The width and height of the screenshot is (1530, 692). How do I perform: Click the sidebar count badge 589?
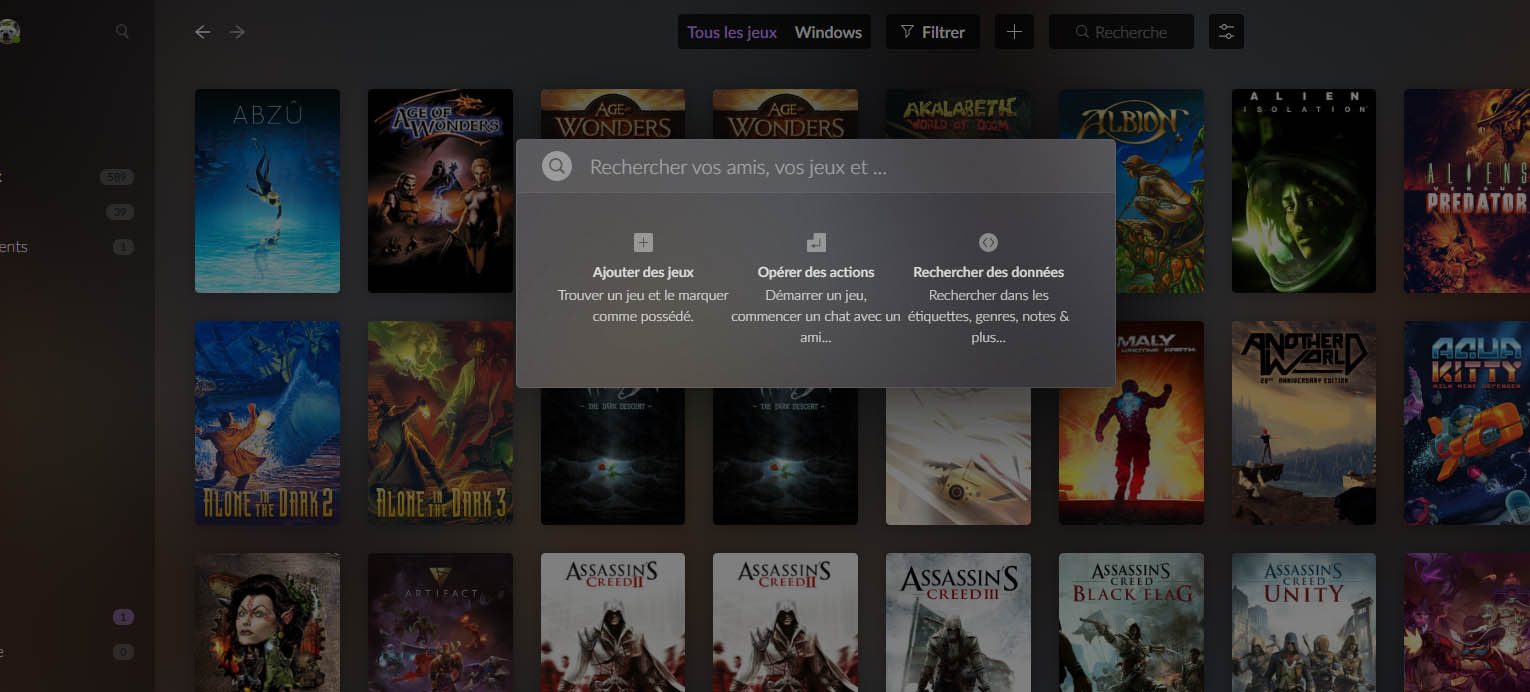(x=117, y=177)
